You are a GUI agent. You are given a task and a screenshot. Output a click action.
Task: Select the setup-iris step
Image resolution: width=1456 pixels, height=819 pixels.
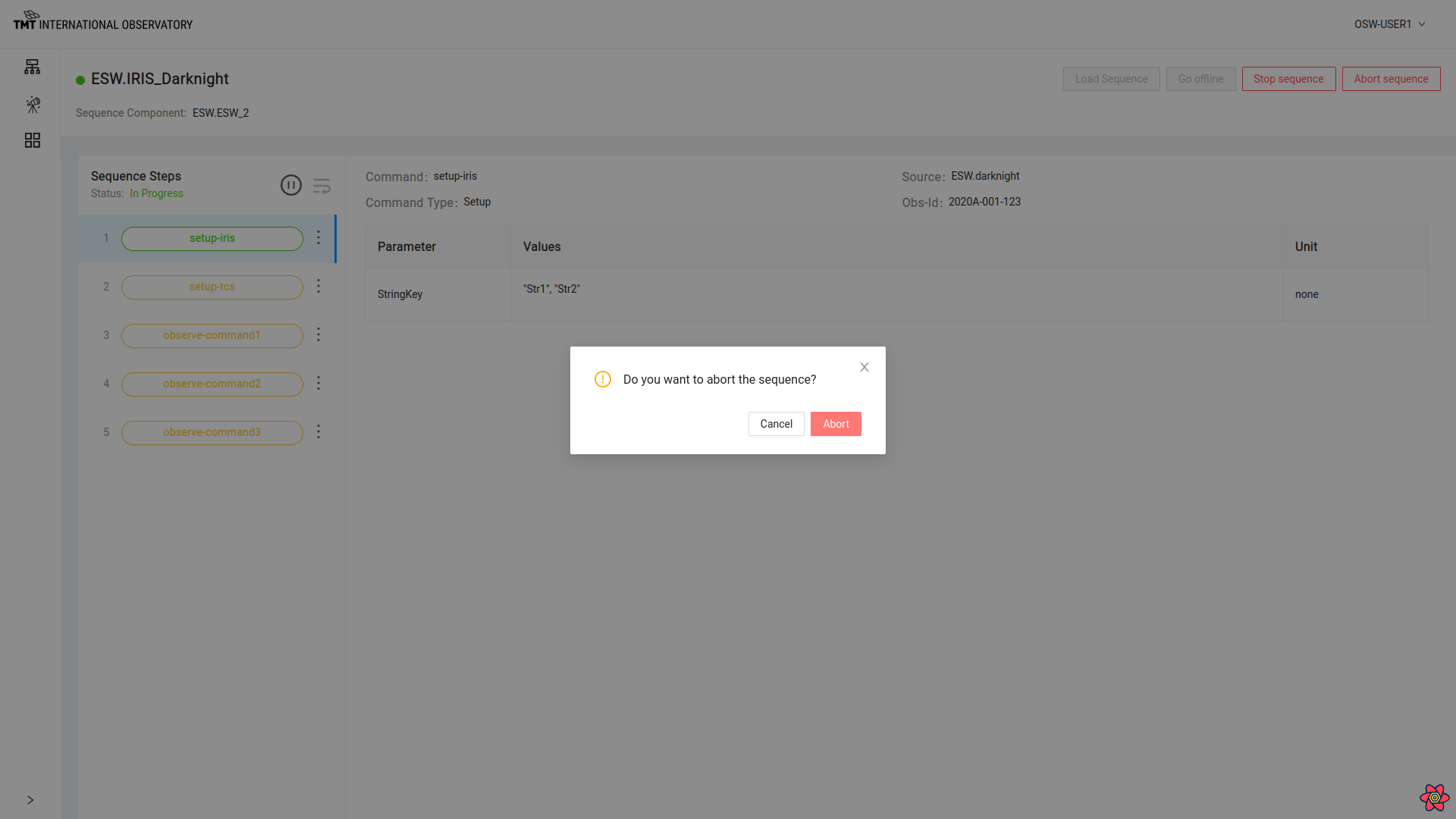point(212,239)
